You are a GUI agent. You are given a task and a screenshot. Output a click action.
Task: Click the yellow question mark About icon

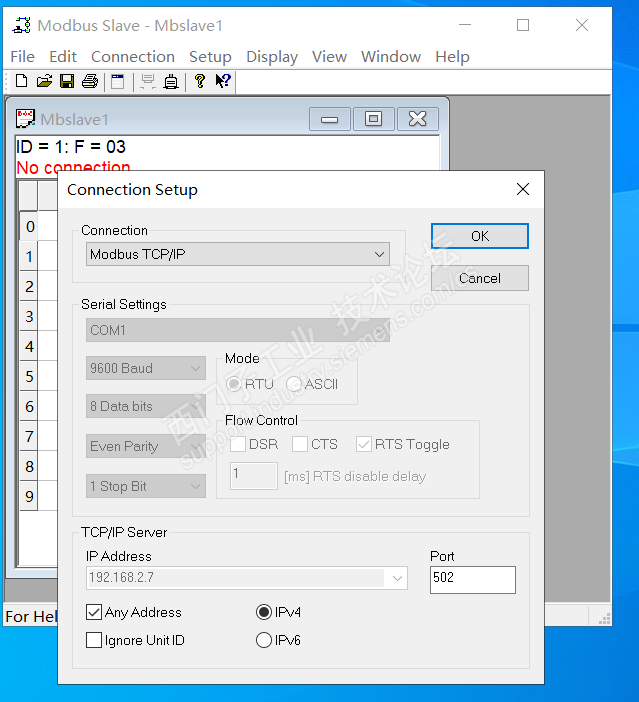[x=199, y=81]
